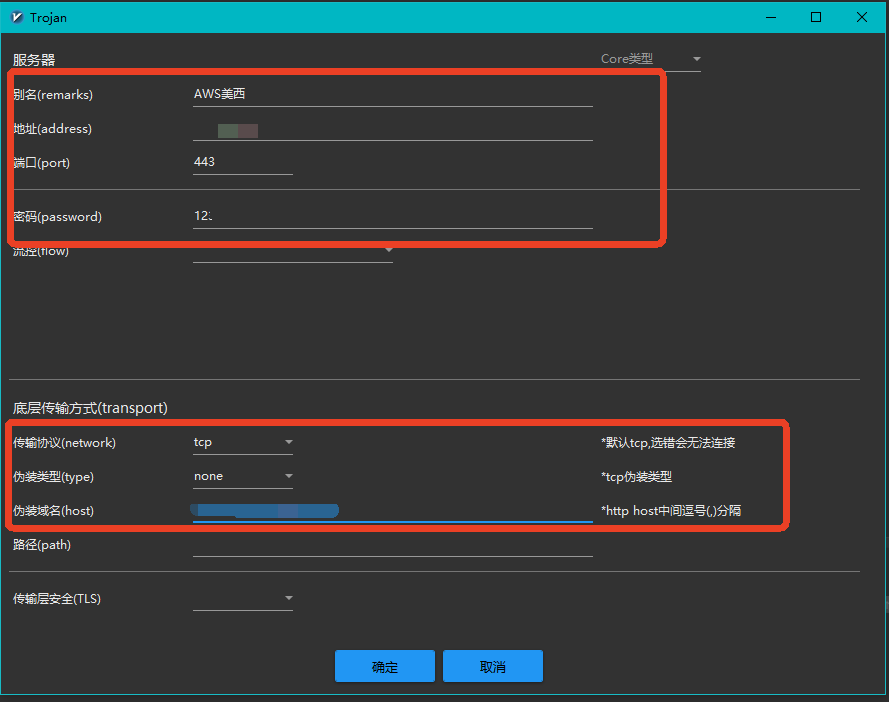Click the 伪装域名(host) input field
889x702 pixels.
pyautogui.click(x=392, y=511)
